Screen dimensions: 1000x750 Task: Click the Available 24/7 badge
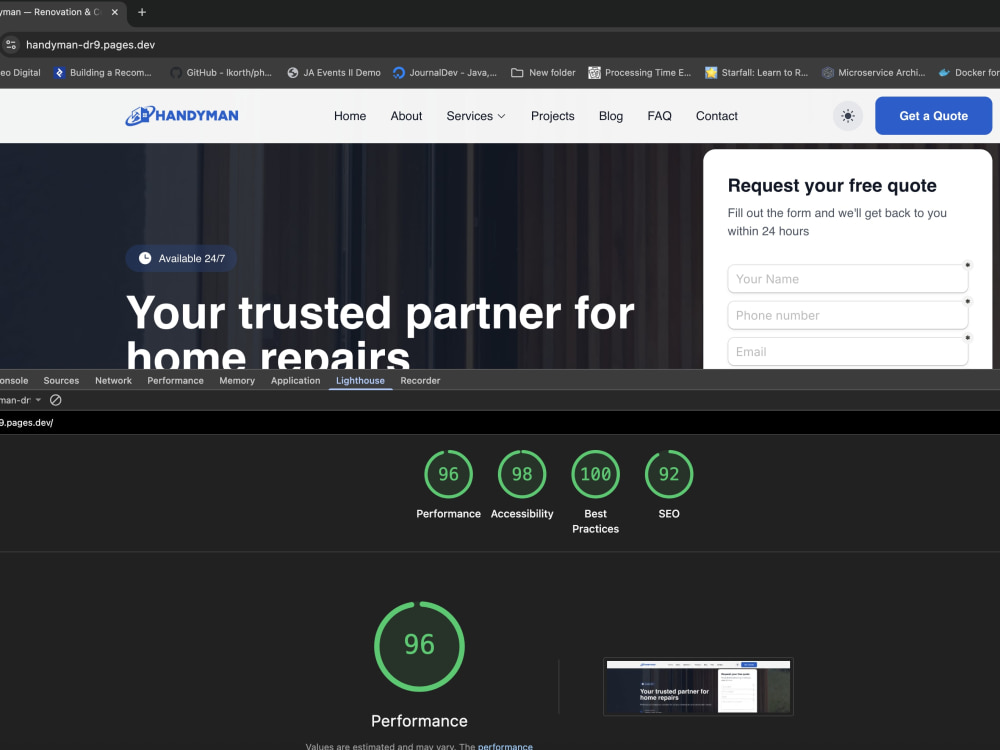pos(181,258)
